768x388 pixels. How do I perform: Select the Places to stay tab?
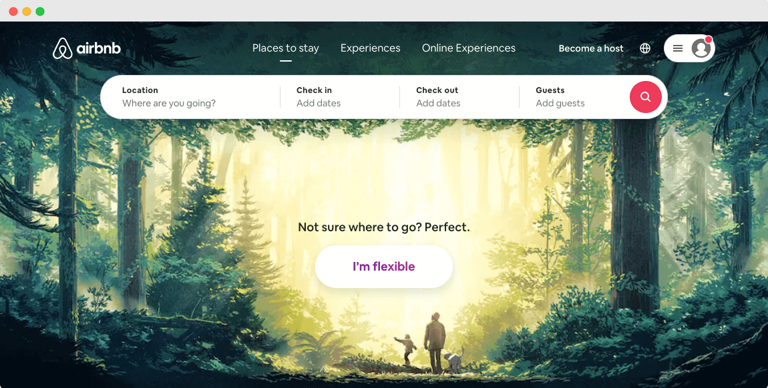click(286, 48)
